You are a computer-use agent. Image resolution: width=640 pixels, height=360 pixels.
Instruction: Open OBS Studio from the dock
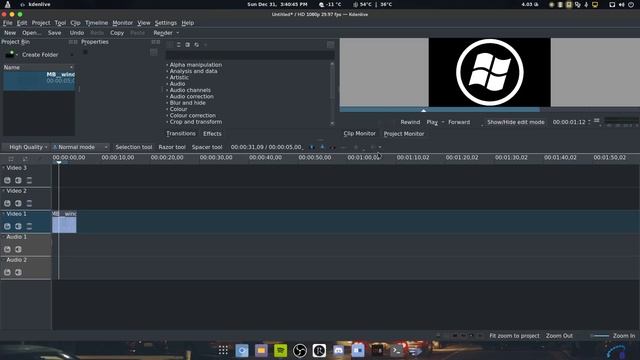pyautogui.click(x=300, y=350)
